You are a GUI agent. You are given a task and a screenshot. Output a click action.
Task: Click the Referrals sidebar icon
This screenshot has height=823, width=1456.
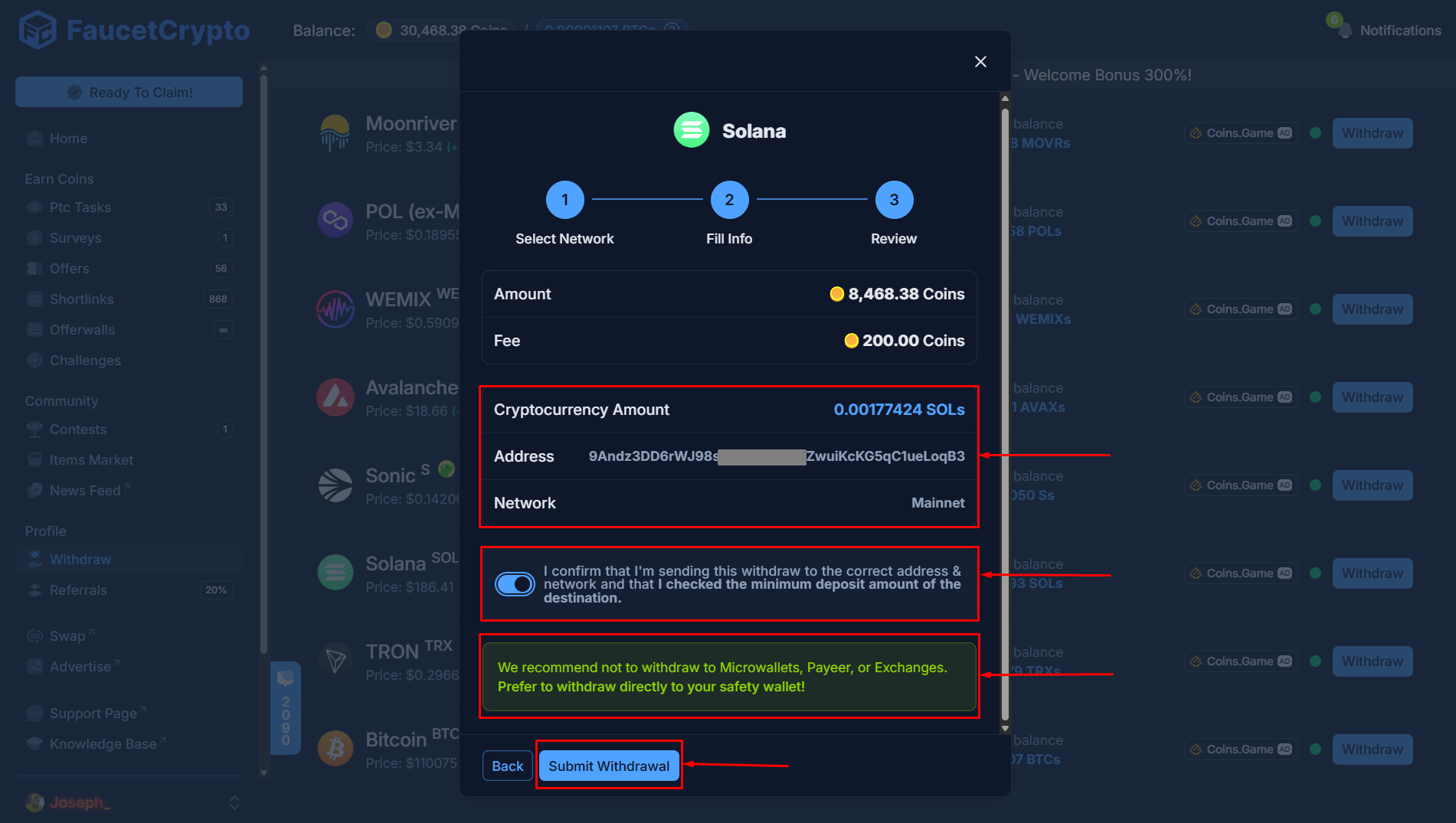coord(34,590)
